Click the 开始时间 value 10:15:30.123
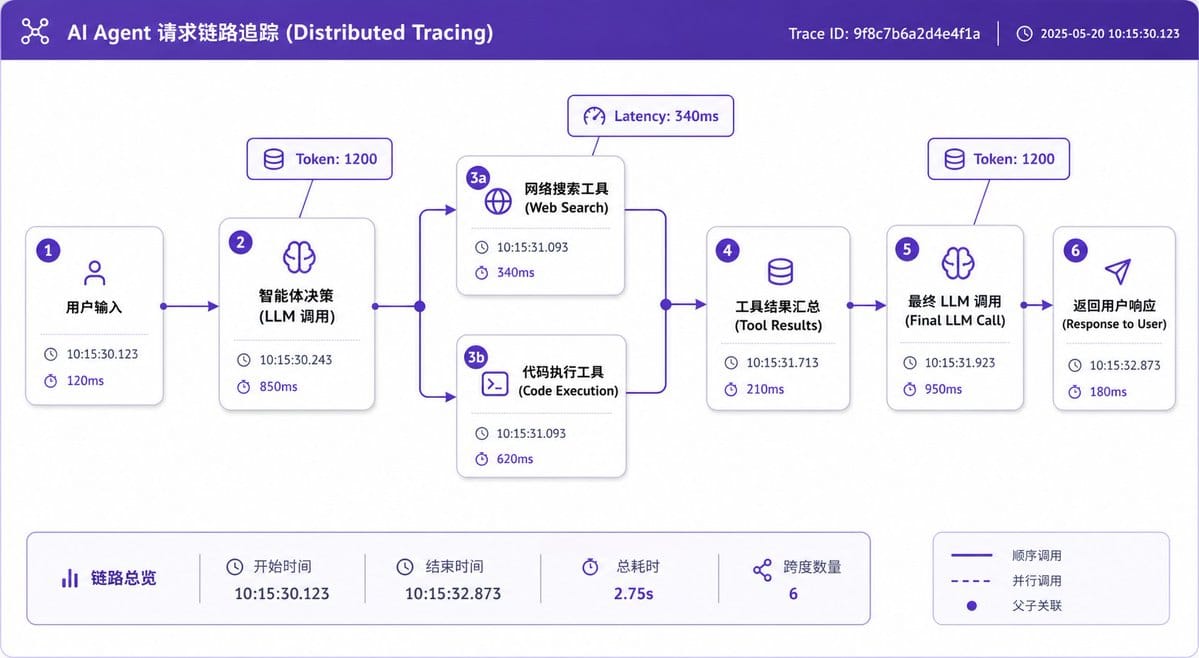Image resolution: width=1199 pixels, height=658 pixels. coord(281,594)
